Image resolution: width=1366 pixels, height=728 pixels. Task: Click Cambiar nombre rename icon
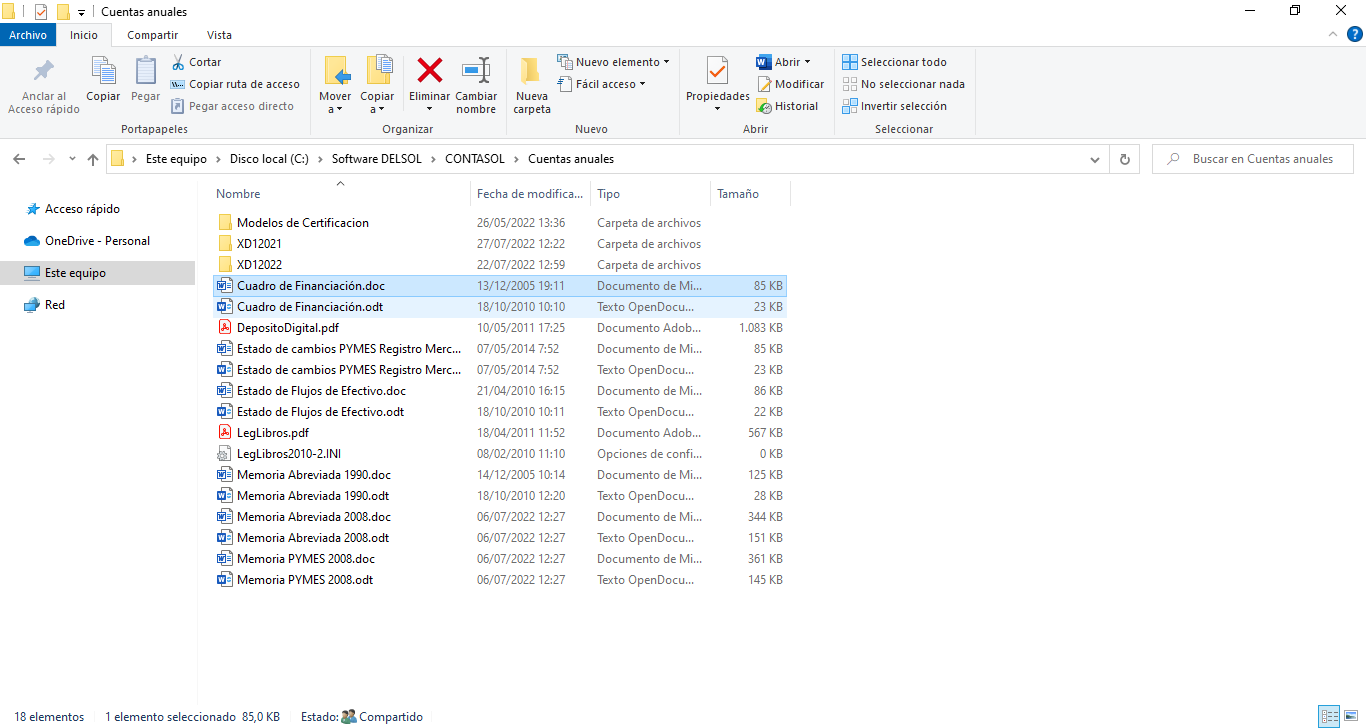[476, 70]
